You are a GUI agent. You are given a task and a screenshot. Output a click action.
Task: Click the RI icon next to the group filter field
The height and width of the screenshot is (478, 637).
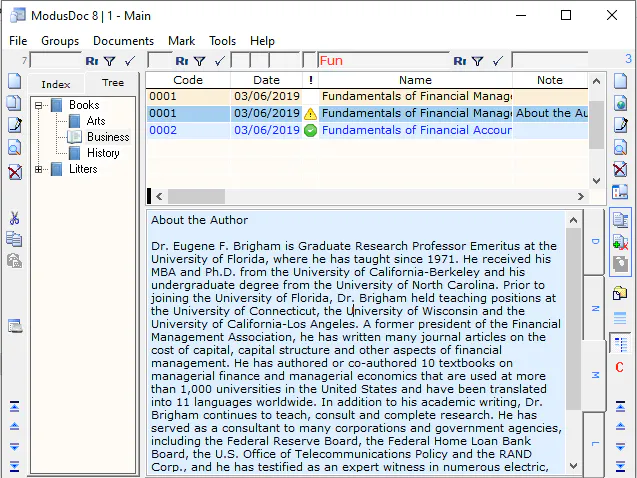tap(92, 61)
